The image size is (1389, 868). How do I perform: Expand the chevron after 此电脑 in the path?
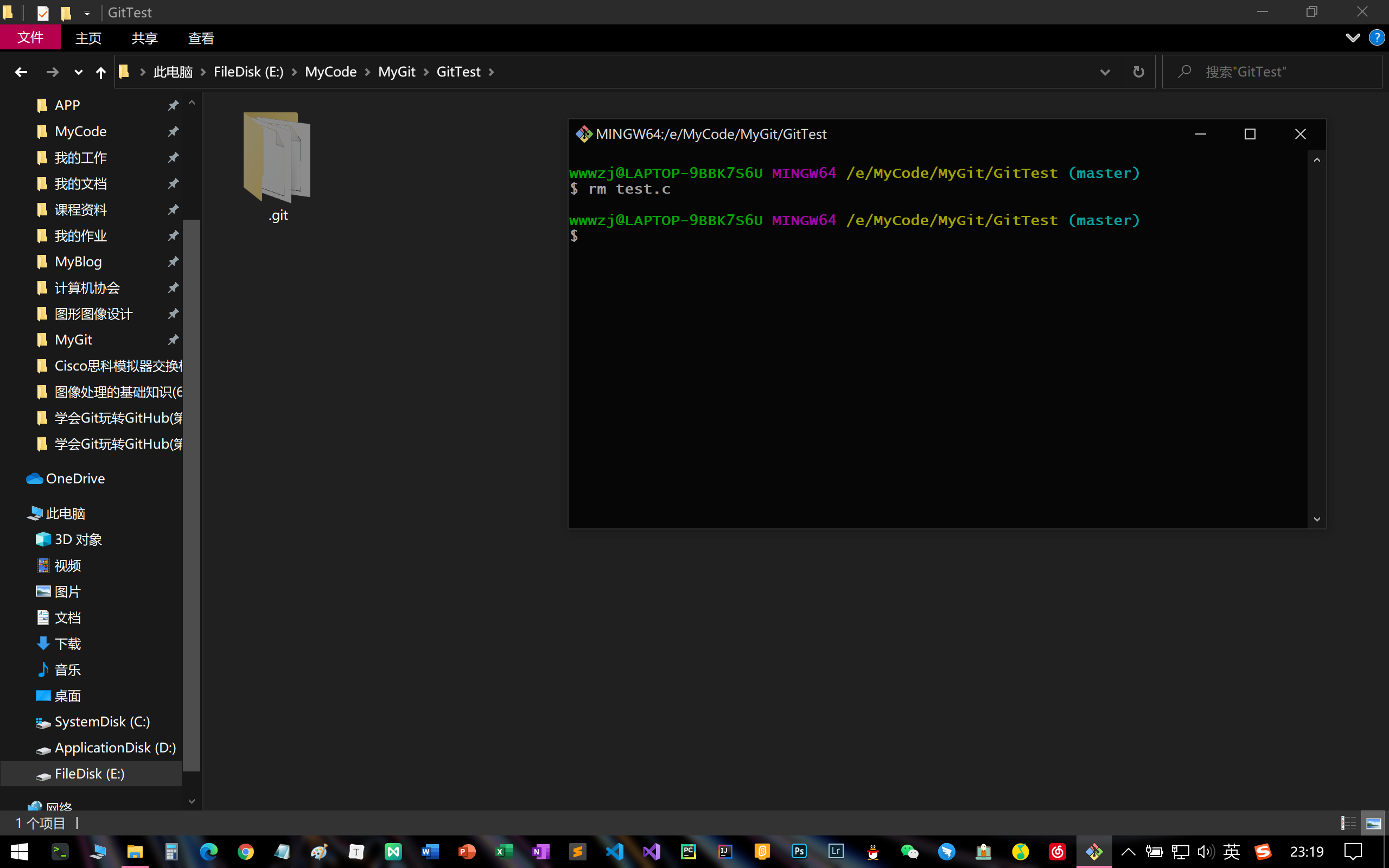(203, 72)
